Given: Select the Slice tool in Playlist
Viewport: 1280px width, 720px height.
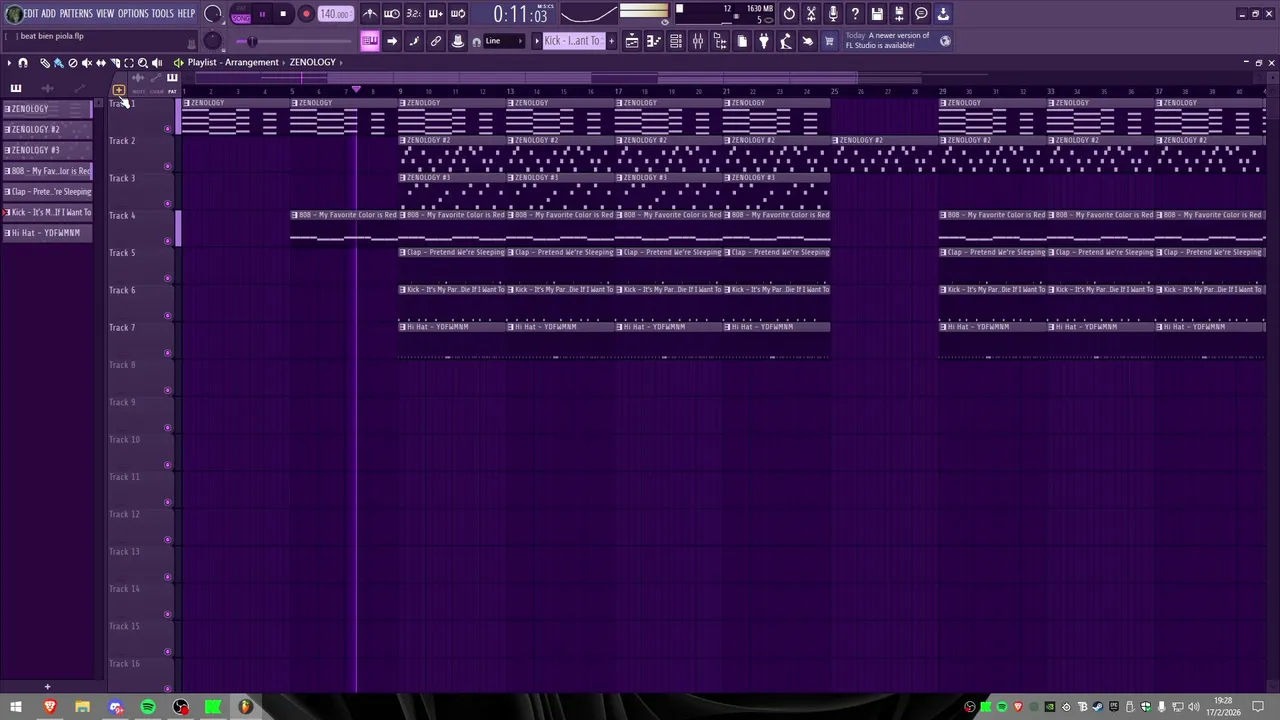Looking at the screenshot, I should (x=114, y=63).
